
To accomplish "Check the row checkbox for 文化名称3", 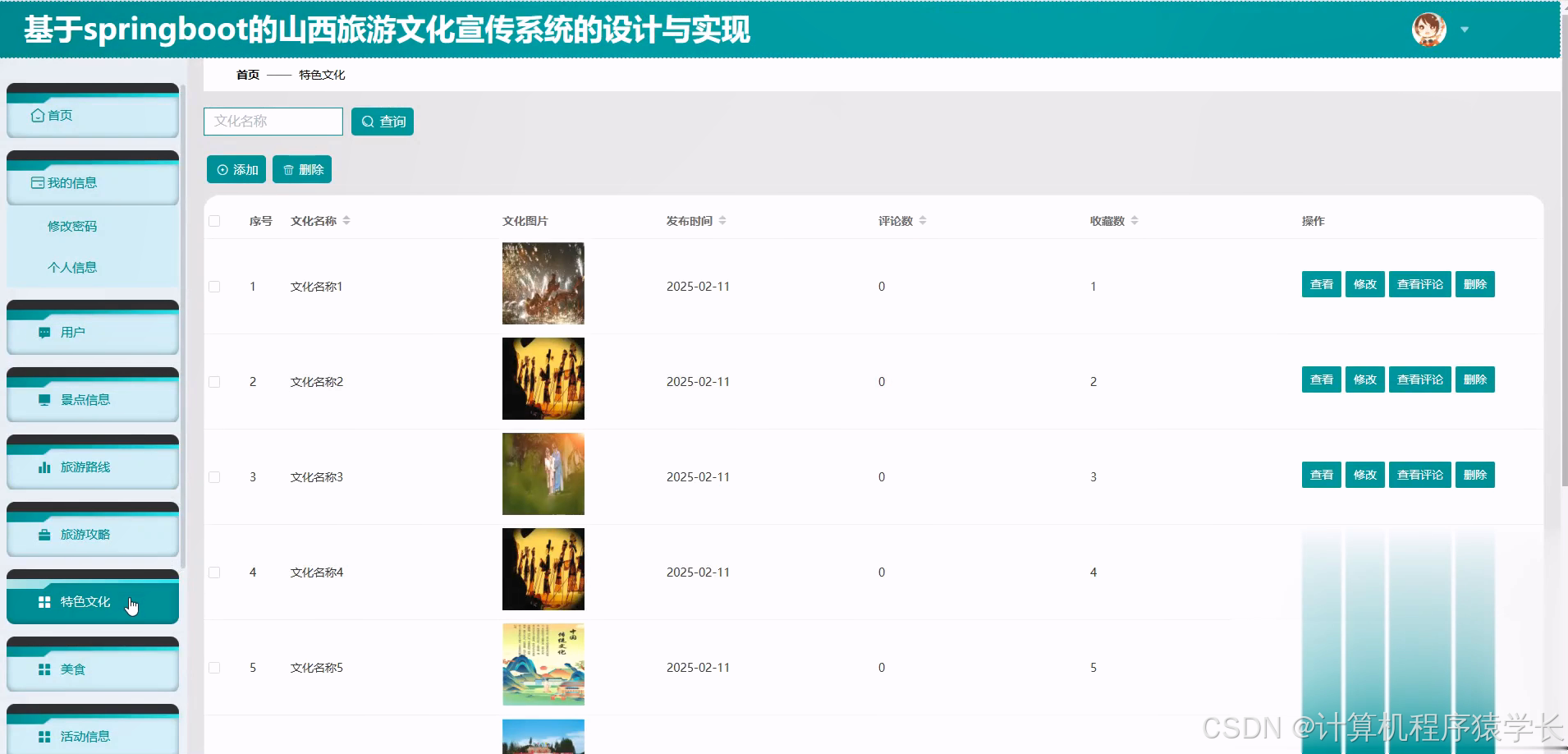I will pyautogui.click(x=215, y=476).
